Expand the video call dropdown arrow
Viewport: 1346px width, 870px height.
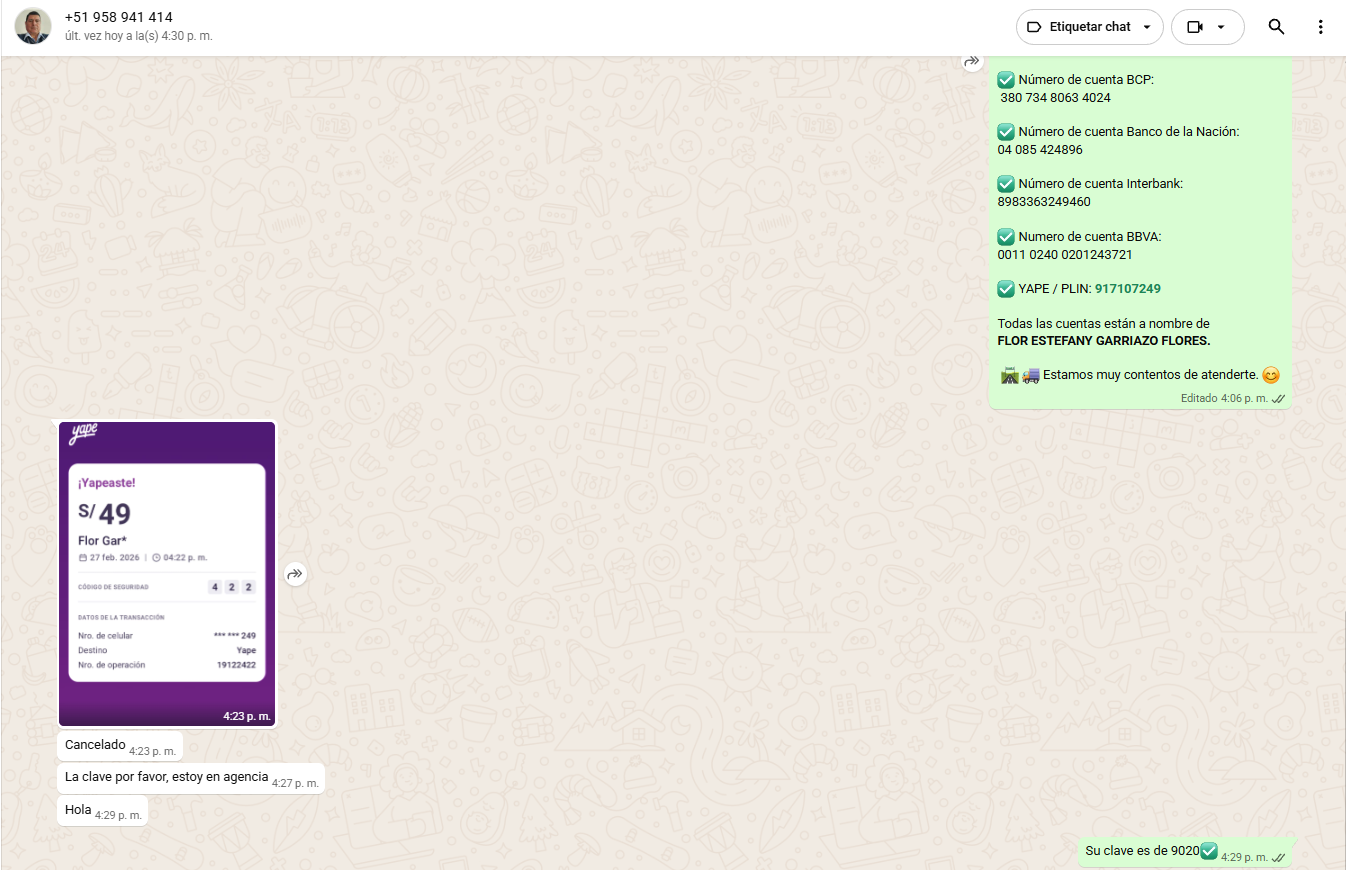[x=1221, y=27]
